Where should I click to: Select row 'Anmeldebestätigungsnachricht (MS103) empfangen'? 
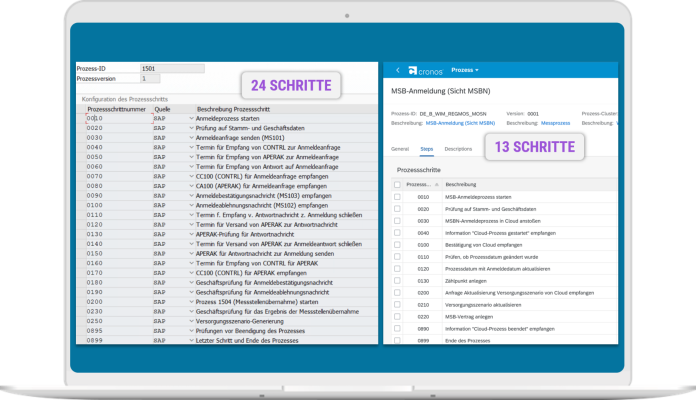point(264,196)
